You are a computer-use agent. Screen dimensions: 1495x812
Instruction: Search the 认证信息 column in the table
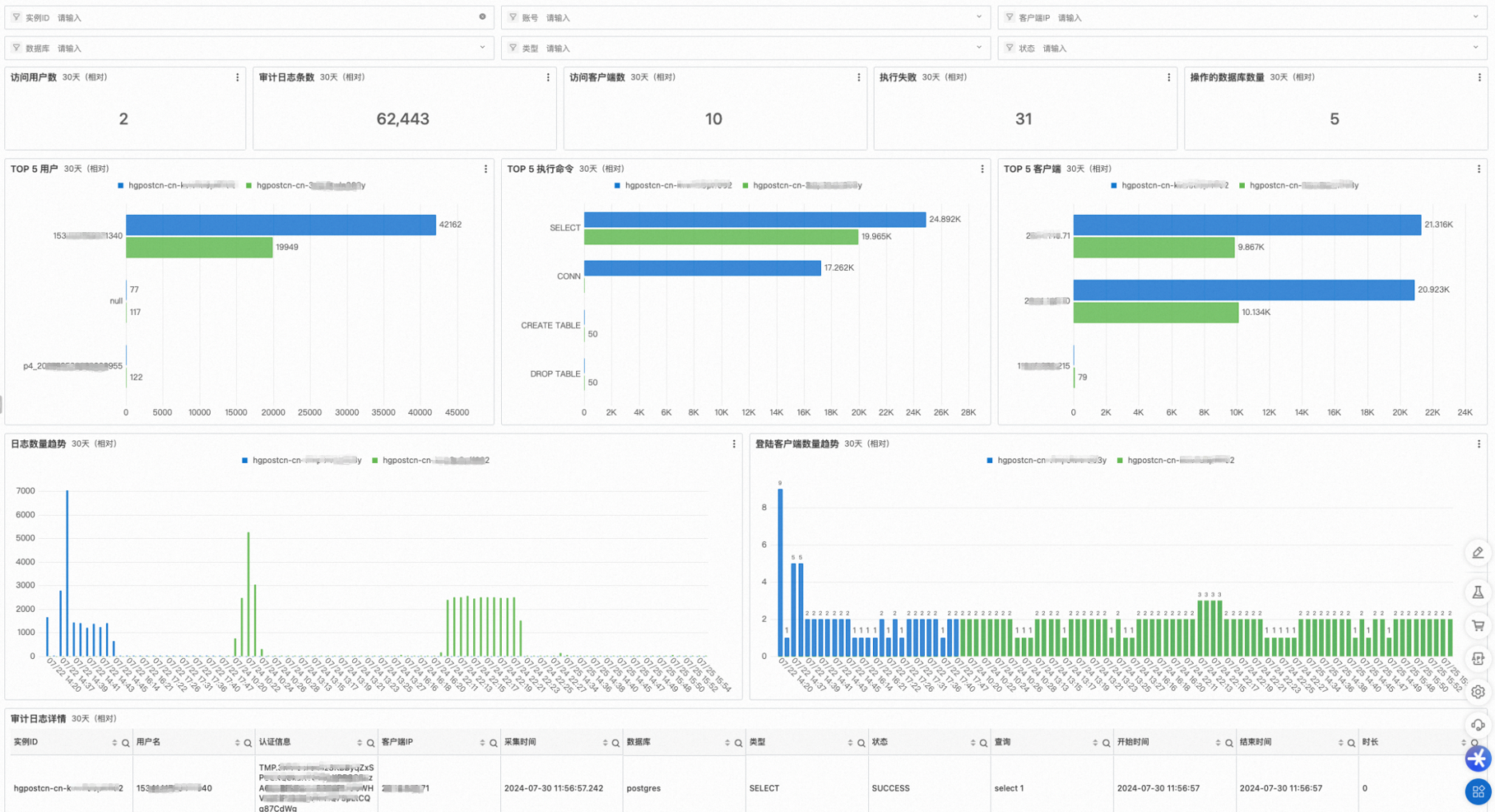(370, 743)
